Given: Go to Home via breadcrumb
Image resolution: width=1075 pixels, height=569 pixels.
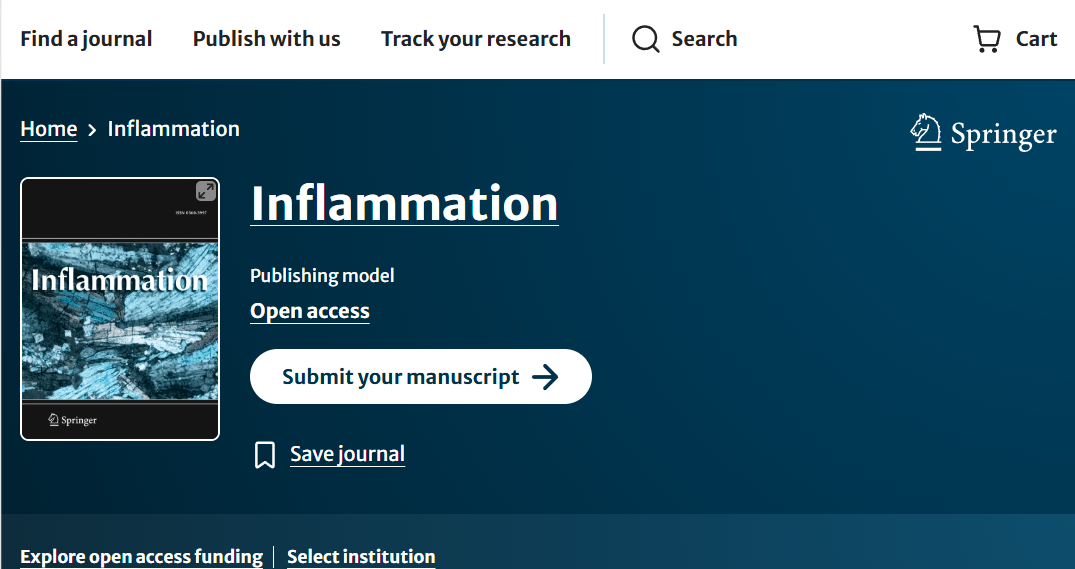Looking at the screenshot, I should [x=48, y=129].
